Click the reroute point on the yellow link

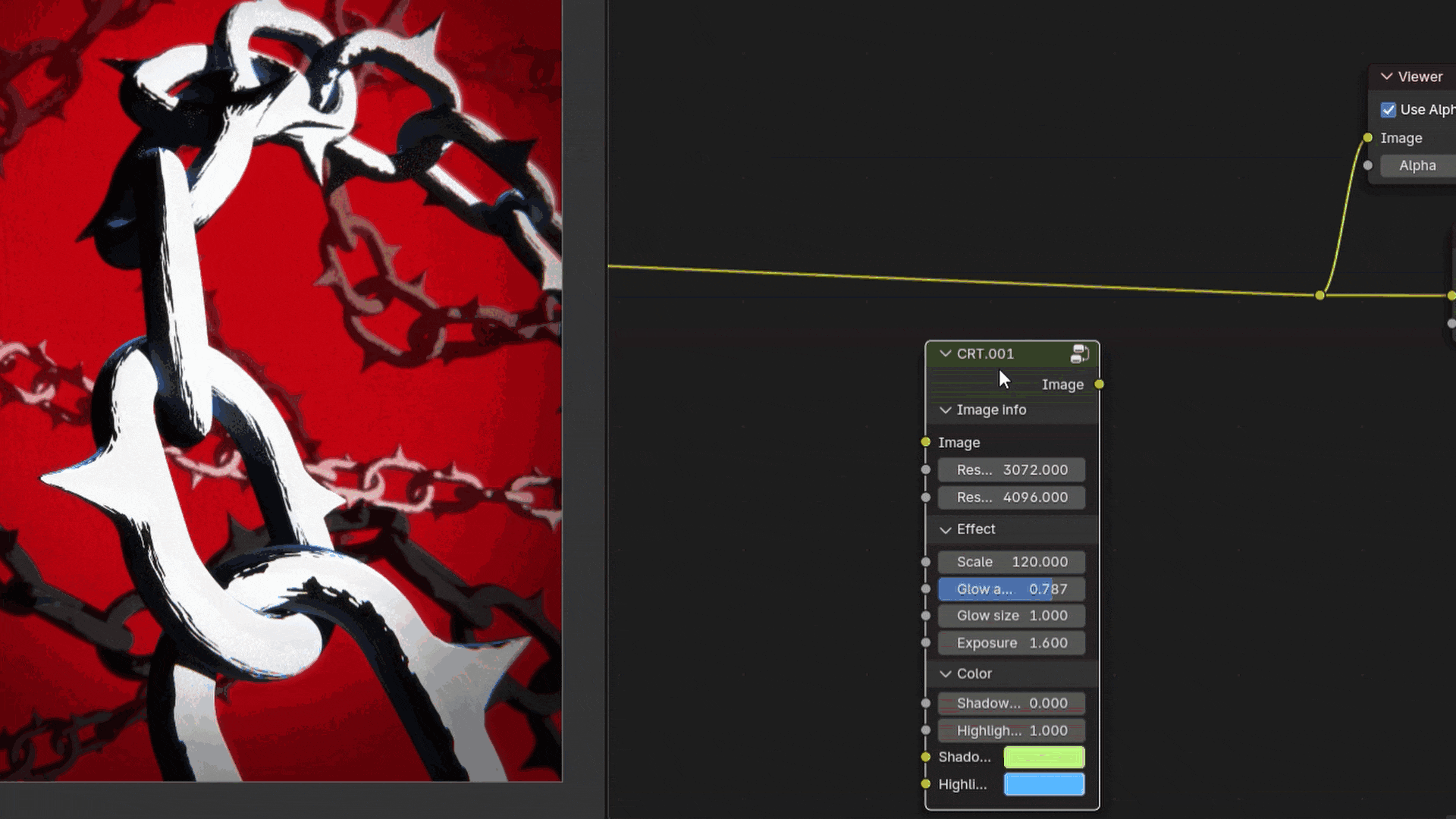point(1319,295)
